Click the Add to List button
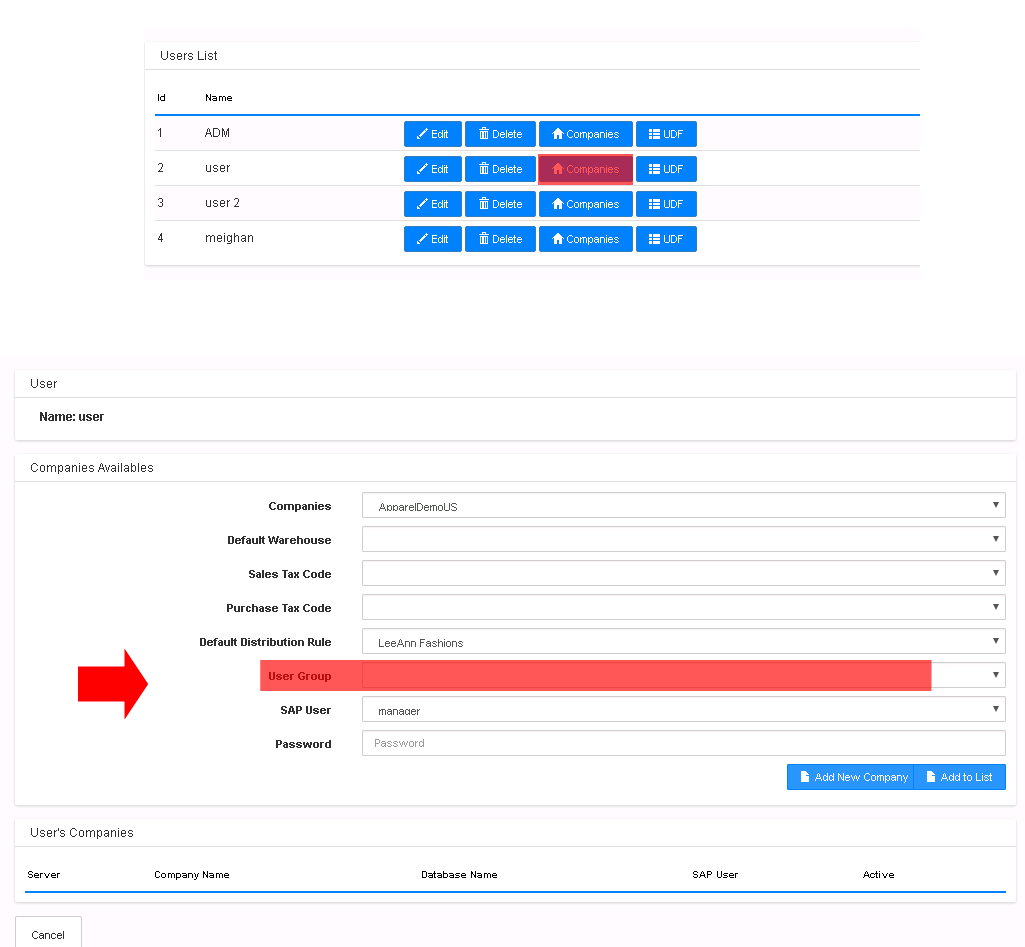The width and height of the screenshot is (1025, 947). click(959, 777)
